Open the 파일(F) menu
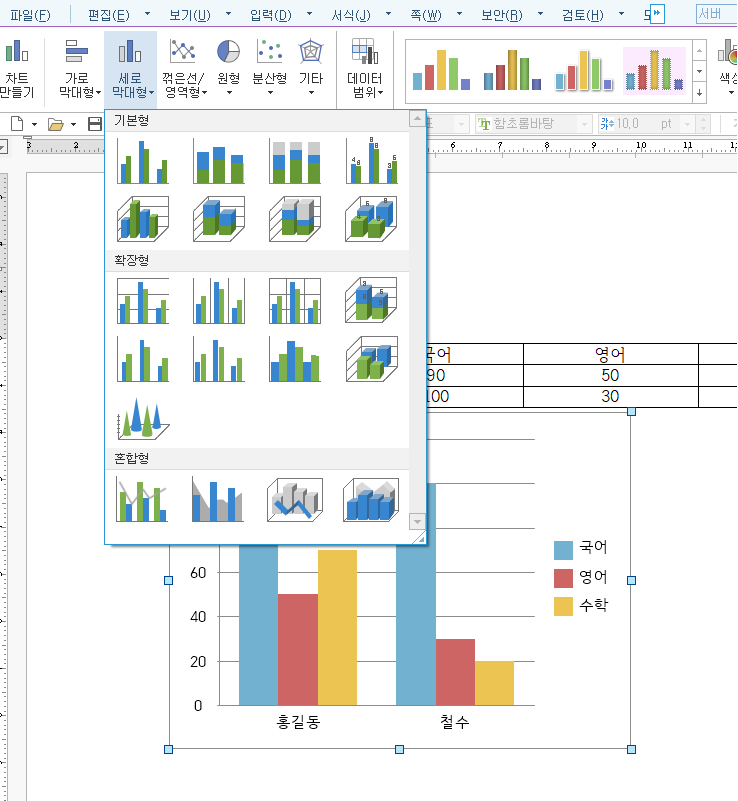The height and width of the screenshot is (801, 738). tap(30, 15)
